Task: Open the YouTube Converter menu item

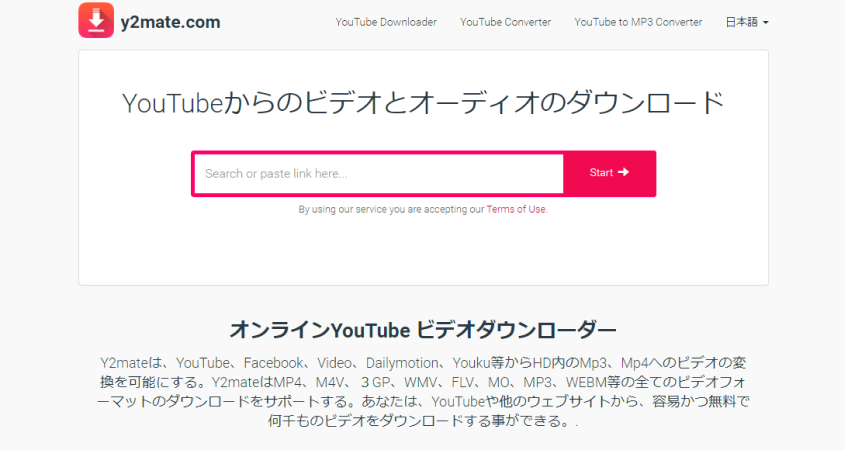Action: 505,22
